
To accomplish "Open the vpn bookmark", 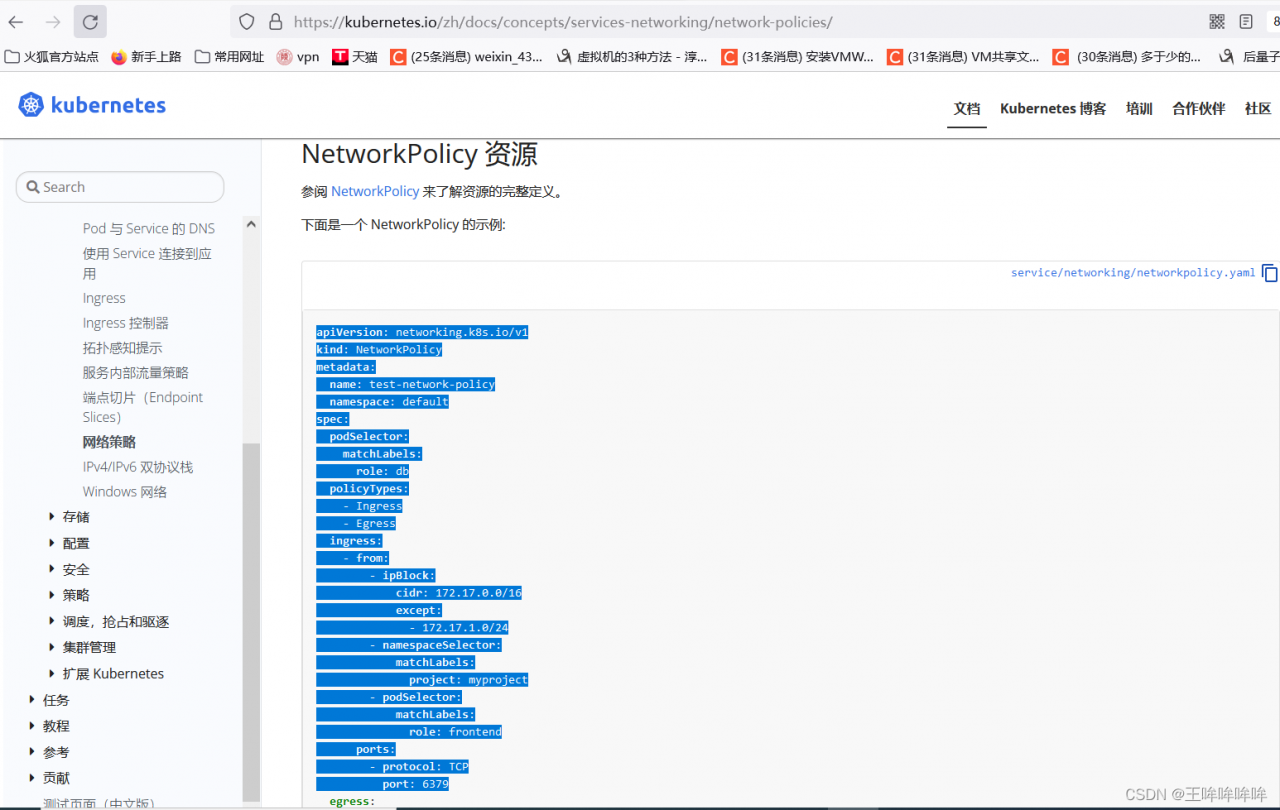I will click(x=298, y=57).
